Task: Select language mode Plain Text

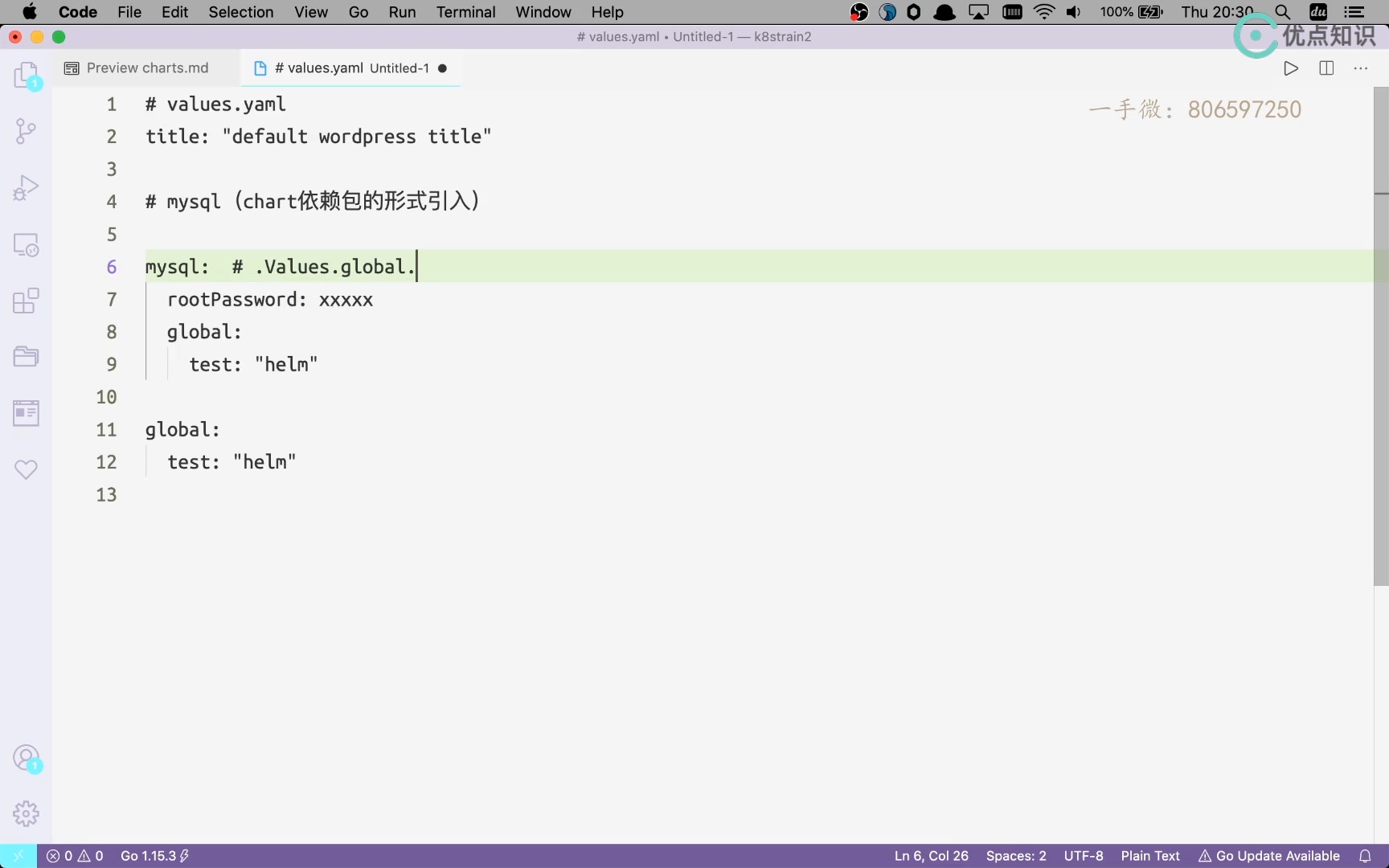Action: point(1150,856)
